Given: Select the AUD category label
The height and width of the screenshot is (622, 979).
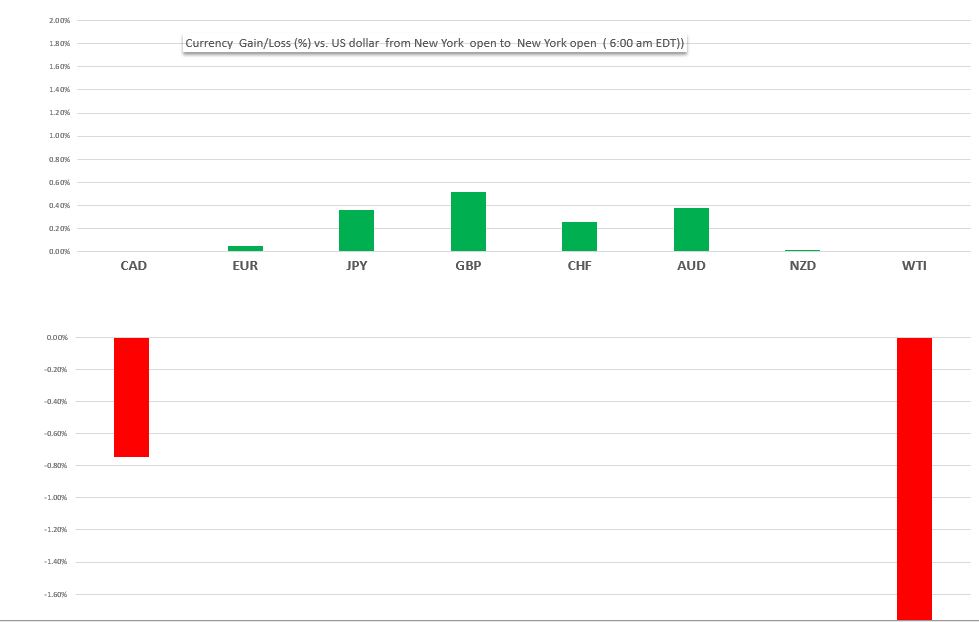Looking at the screenshot, I should 691,266.
